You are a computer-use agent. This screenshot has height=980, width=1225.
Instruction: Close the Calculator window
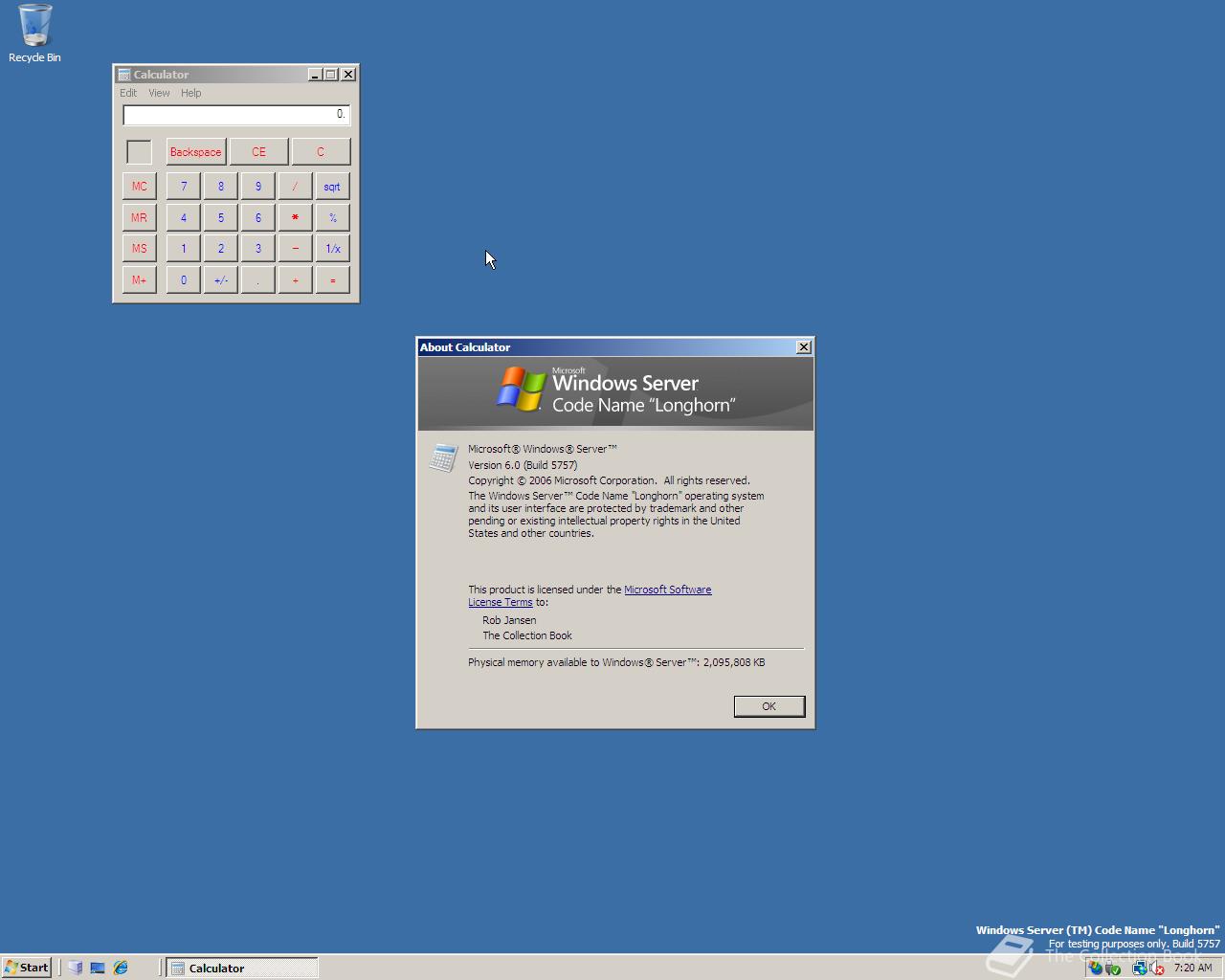coord(348,75)
